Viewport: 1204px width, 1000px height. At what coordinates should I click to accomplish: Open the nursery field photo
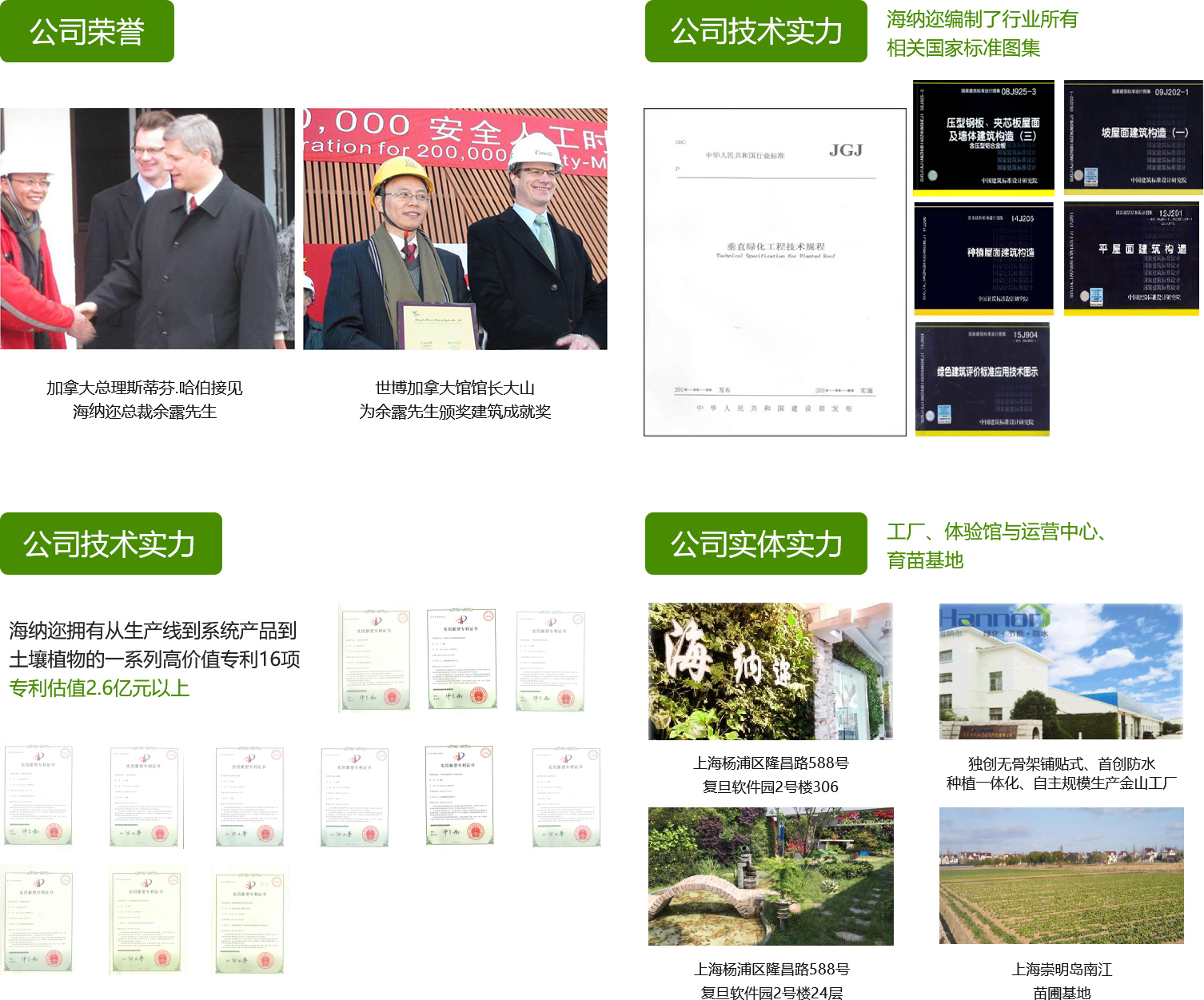pos(1061,876)
